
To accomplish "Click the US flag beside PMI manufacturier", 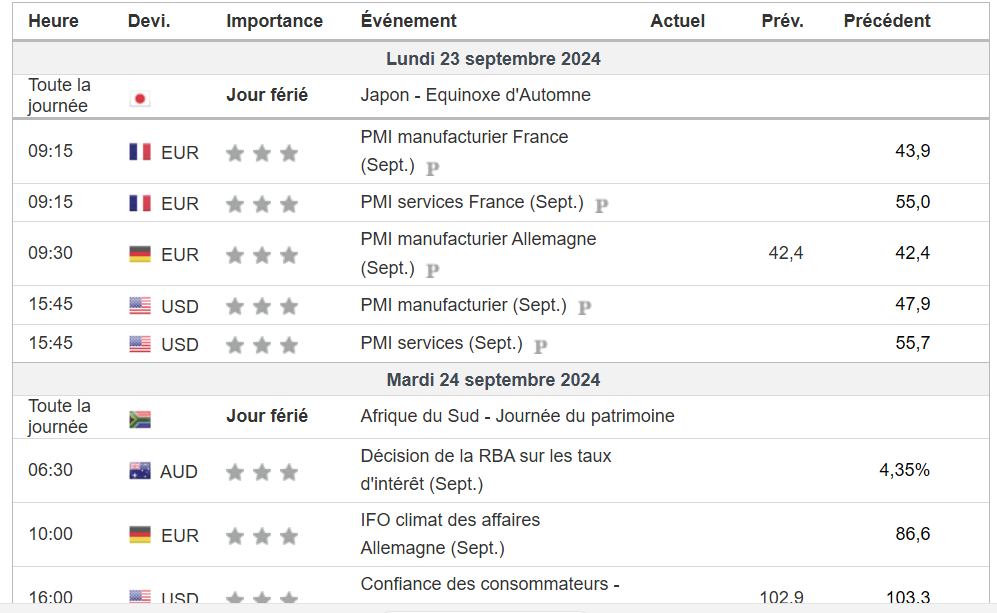I will tap(140, 306).
